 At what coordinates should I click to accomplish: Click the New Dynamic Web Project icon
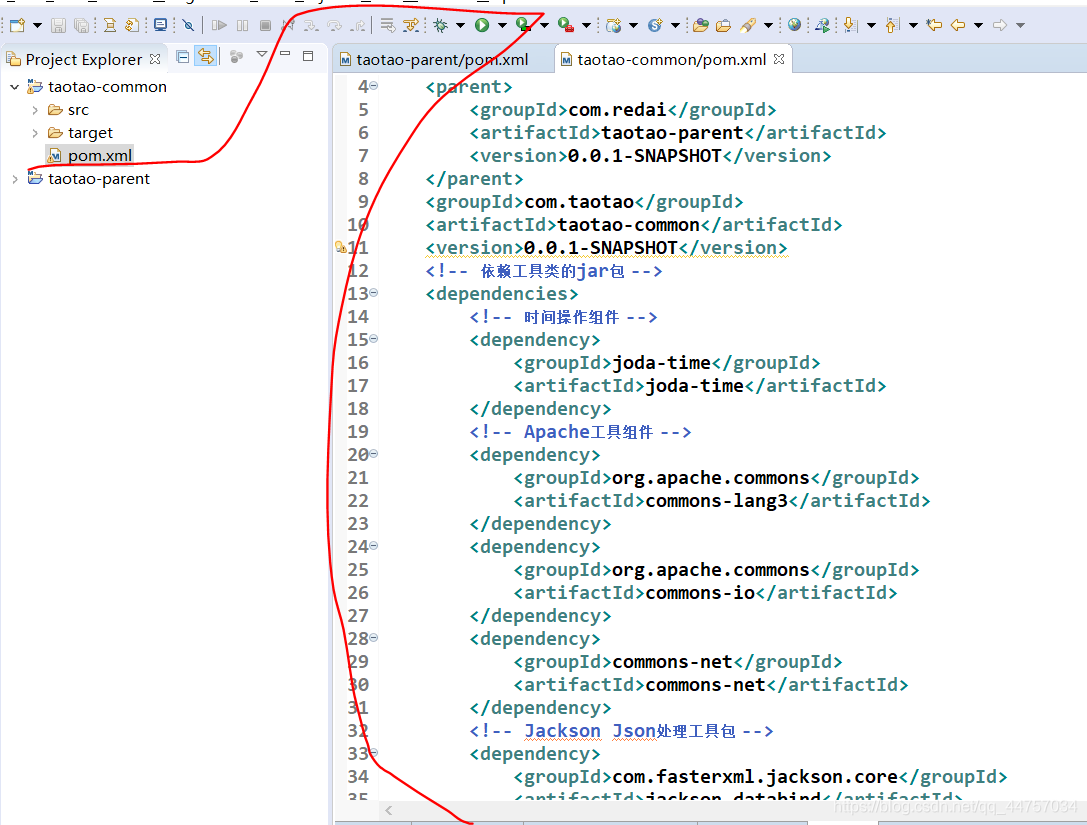[614, 26]
